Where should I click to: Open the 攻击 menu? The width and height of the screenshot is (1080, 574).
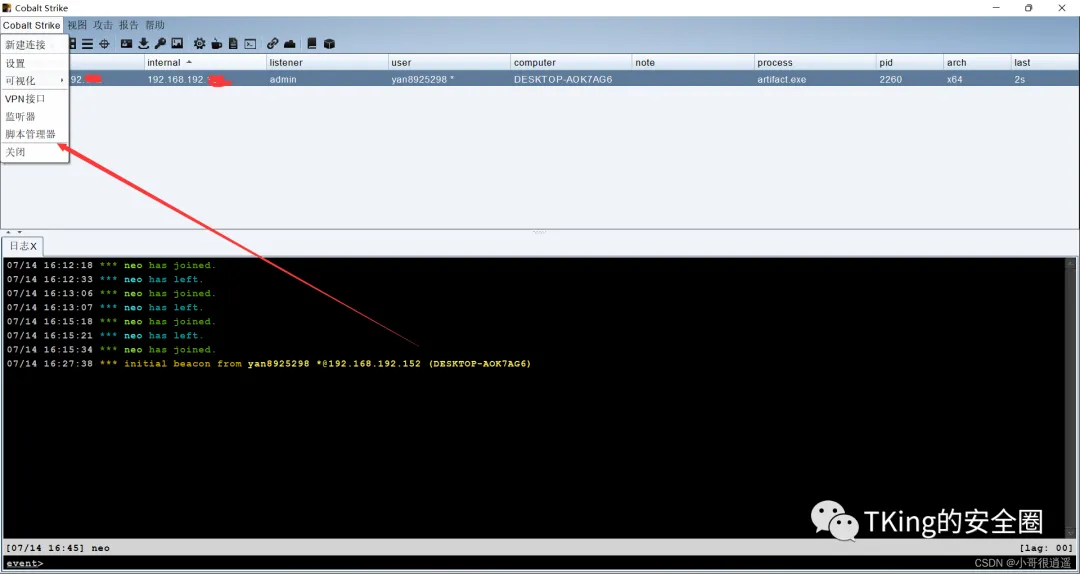[x=103, y=25]
